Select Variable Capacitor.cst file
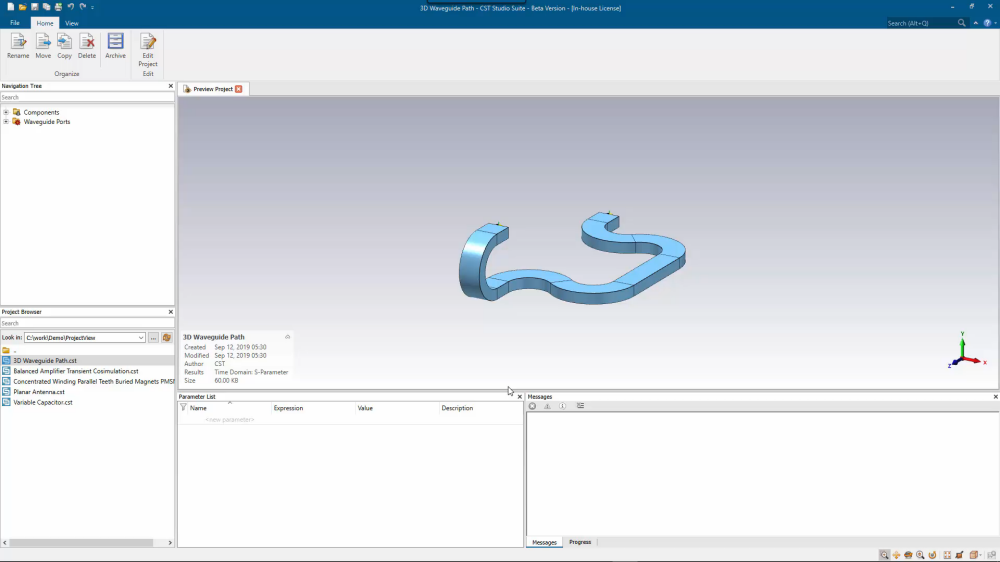The image size is (1000, 562). 43,403
